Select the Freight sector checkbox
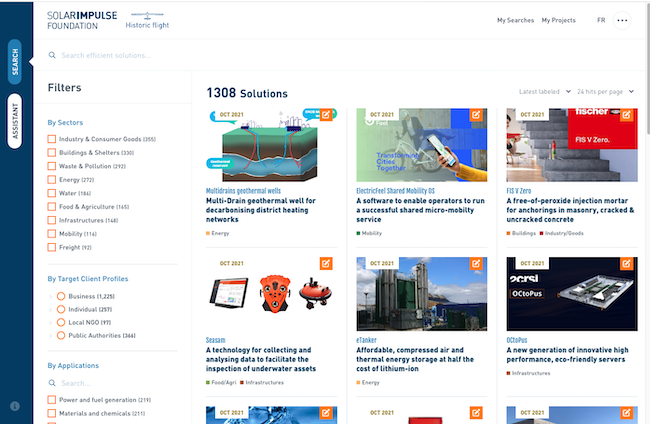The image size is (650, 424). (x=52, y=247)
